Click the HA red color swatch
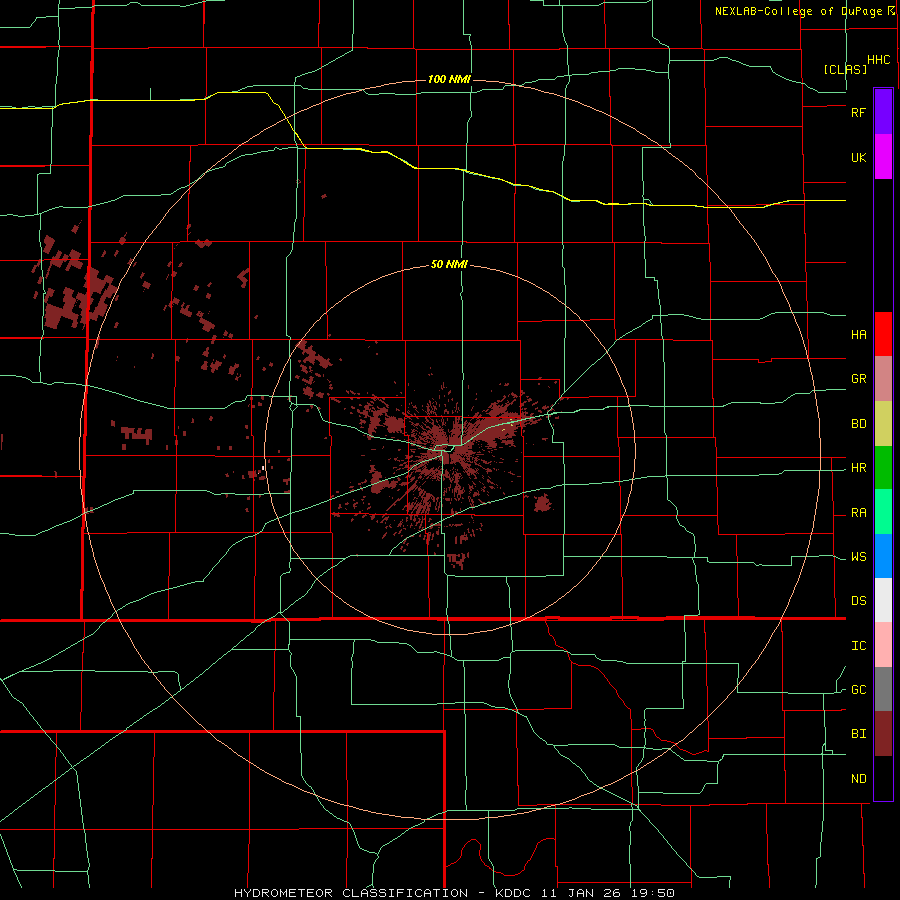Viewport: 900px width, 900px height. click(883, 334)
